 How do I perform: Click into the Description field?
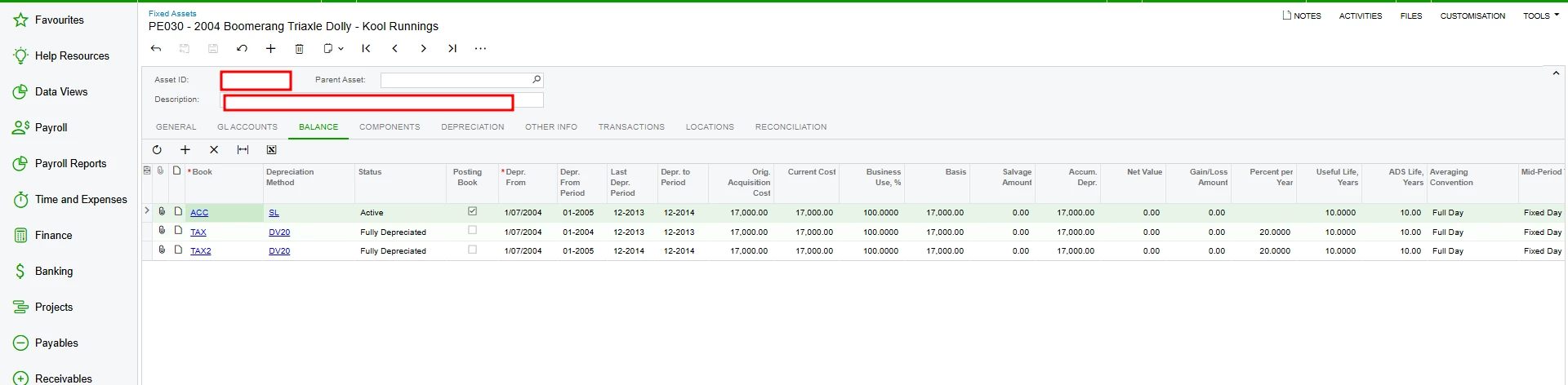coord(382,100)
